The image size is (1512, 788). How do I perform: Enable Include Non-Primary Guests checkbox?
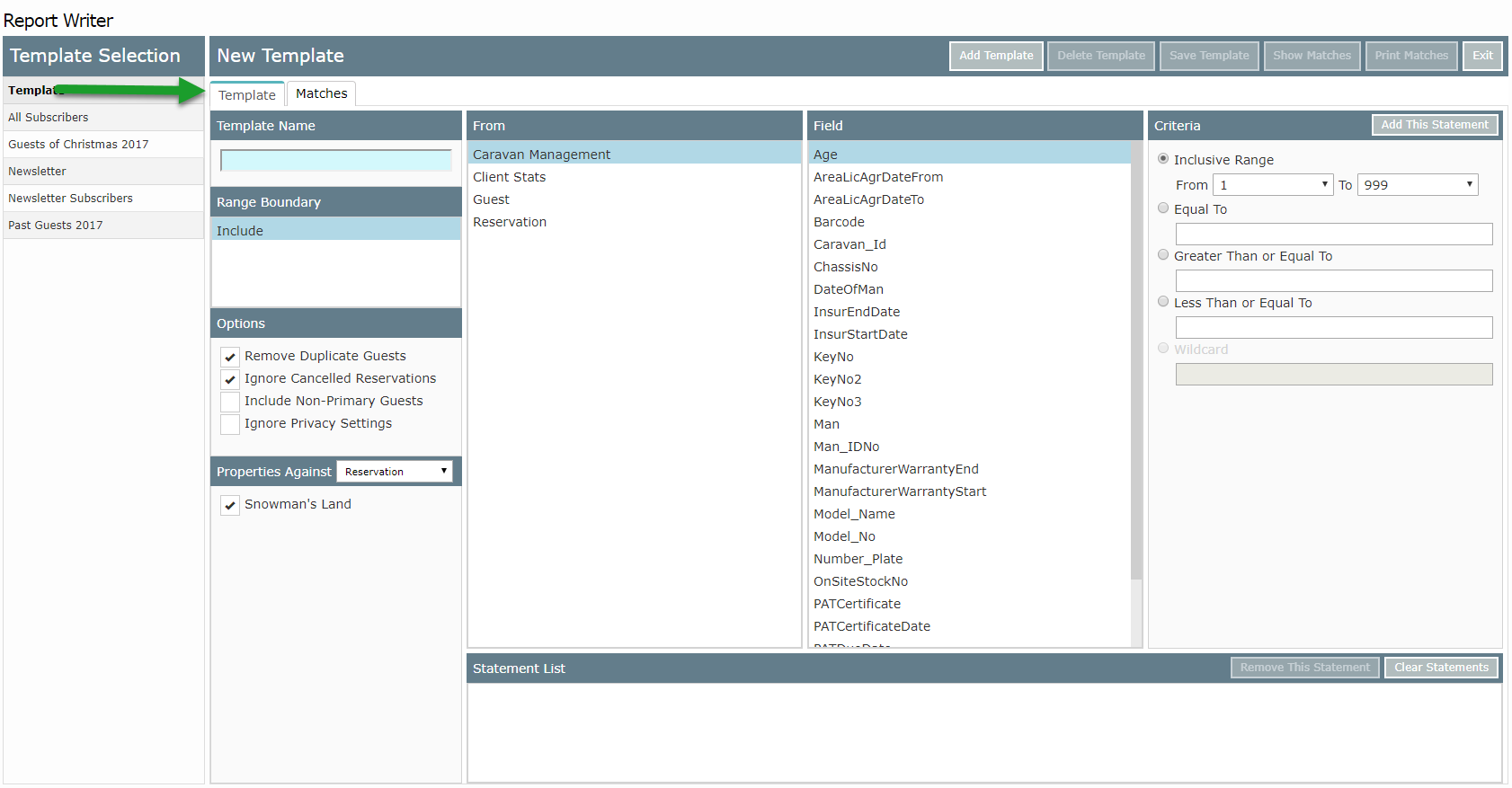pyautogui.click(x=230, y=402)
